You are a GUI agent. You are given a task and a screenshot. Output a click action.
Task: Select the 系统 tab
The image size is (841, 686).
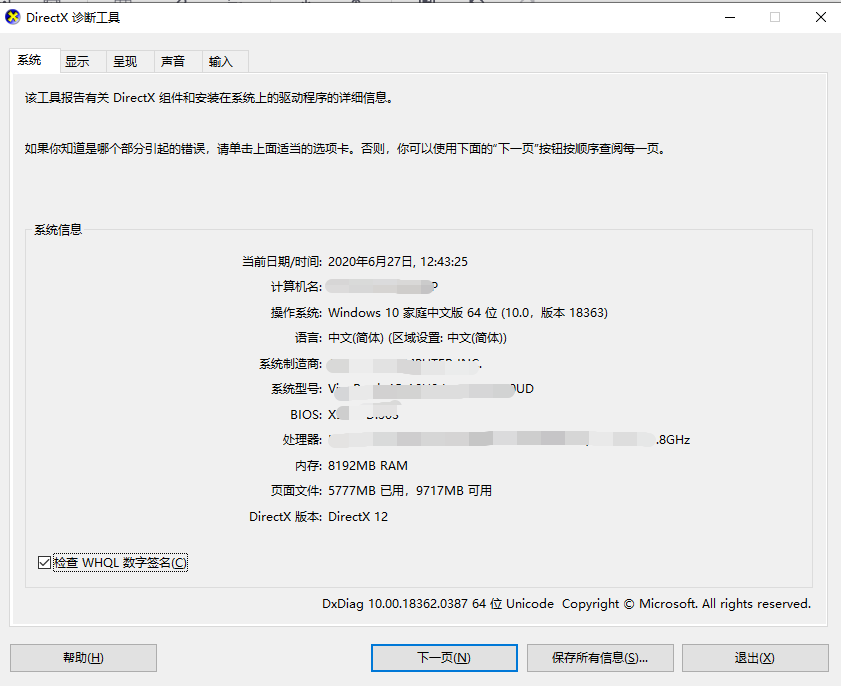point(34,60)
